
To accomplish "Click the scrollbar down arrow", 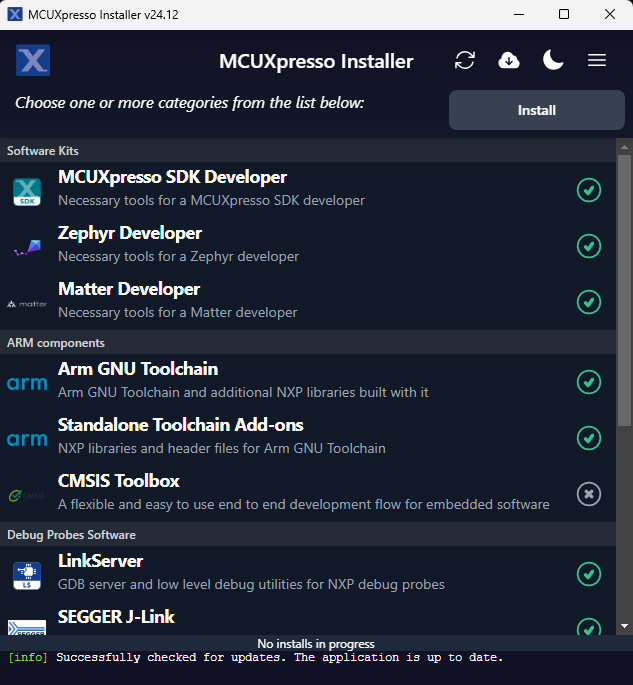I will pyautogui.click(x=624, y=626).
